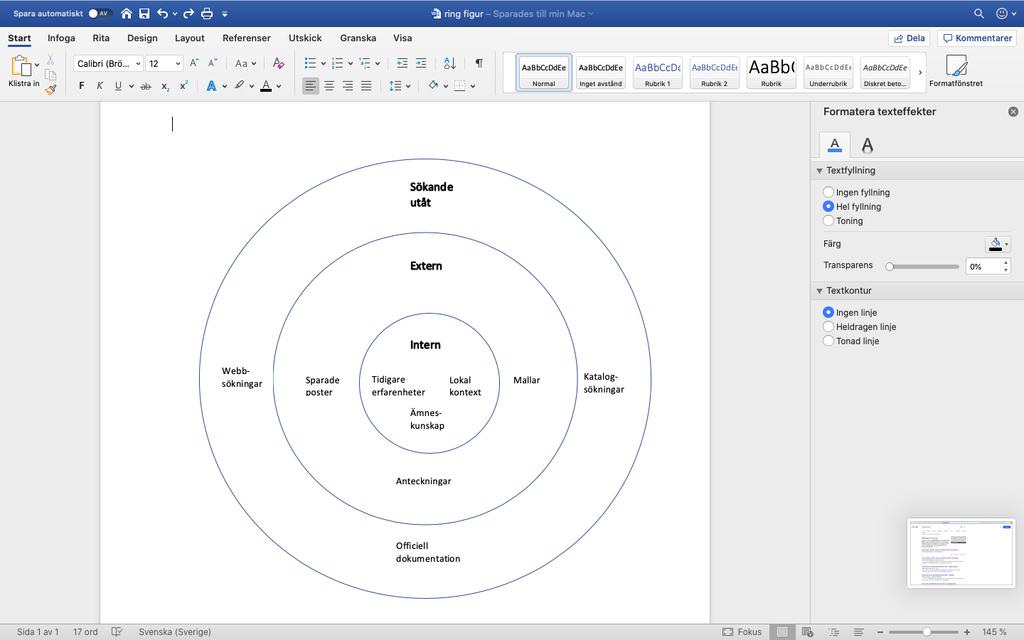Open the Layout tab

coord(189,38)
